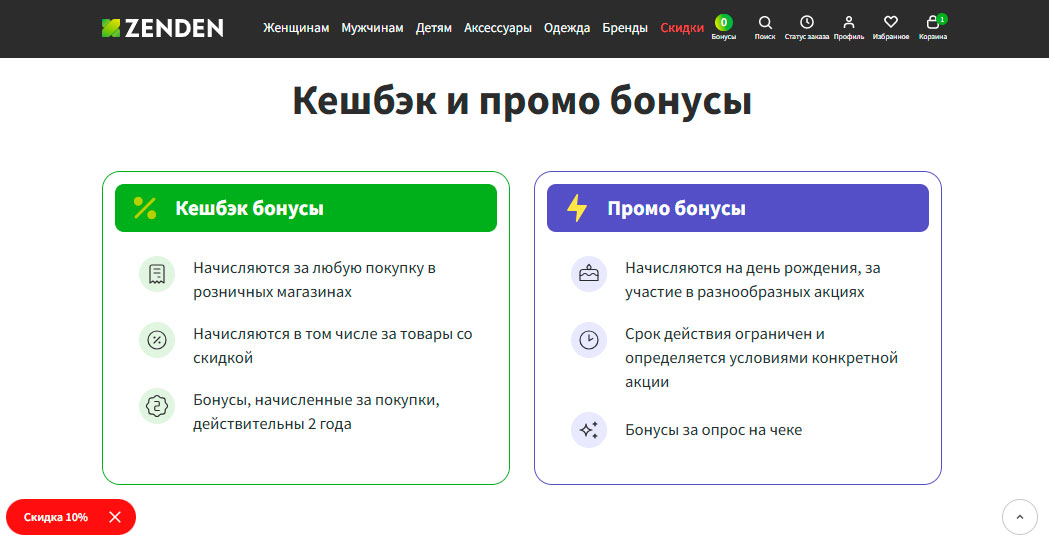1049x545 pixels.
Task: Close the Скидка 10% popup
Action: (x=115, y=517)
